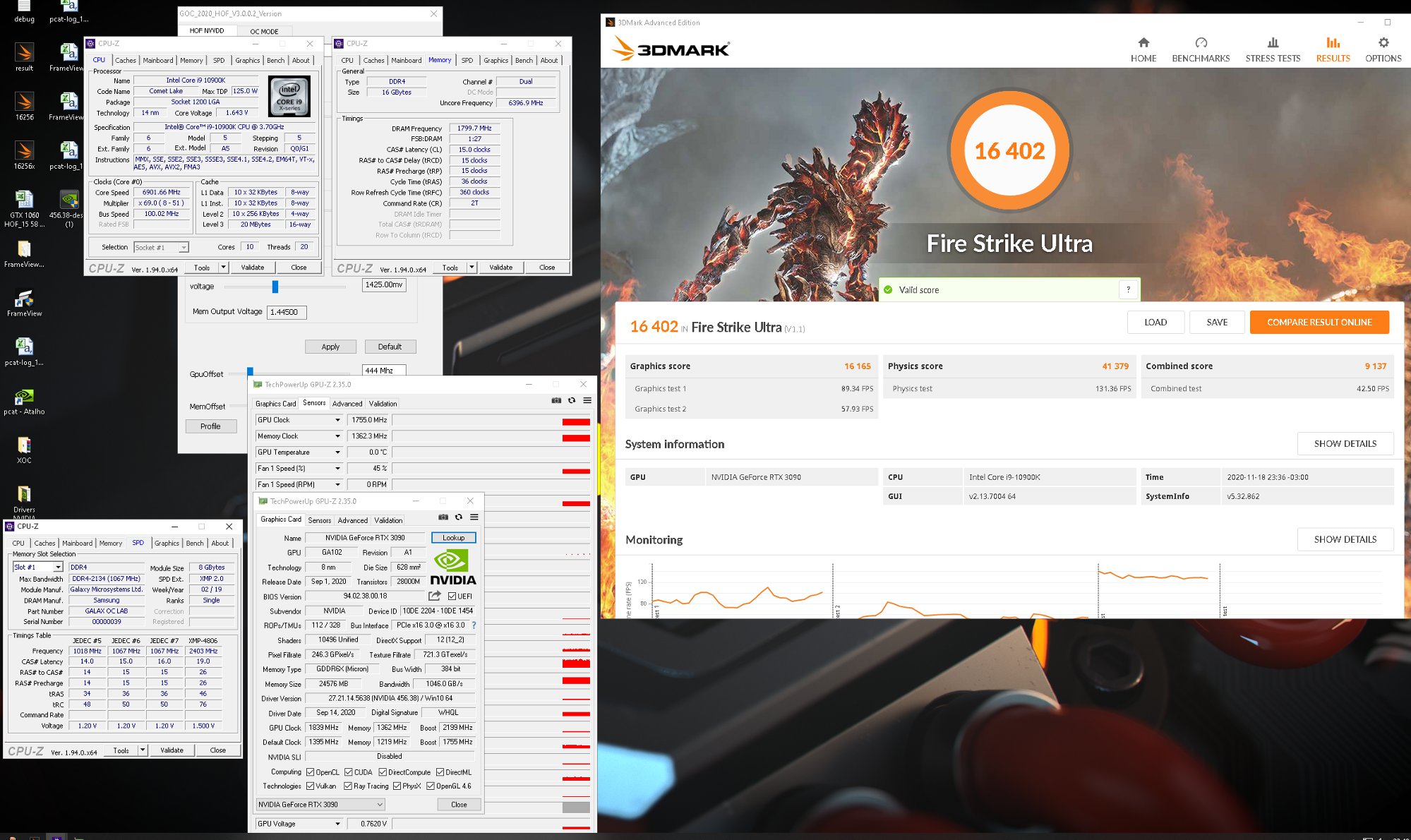Take screenshot in GPU-Z Sensors window

pyautogui.click(x=556, y=400)
